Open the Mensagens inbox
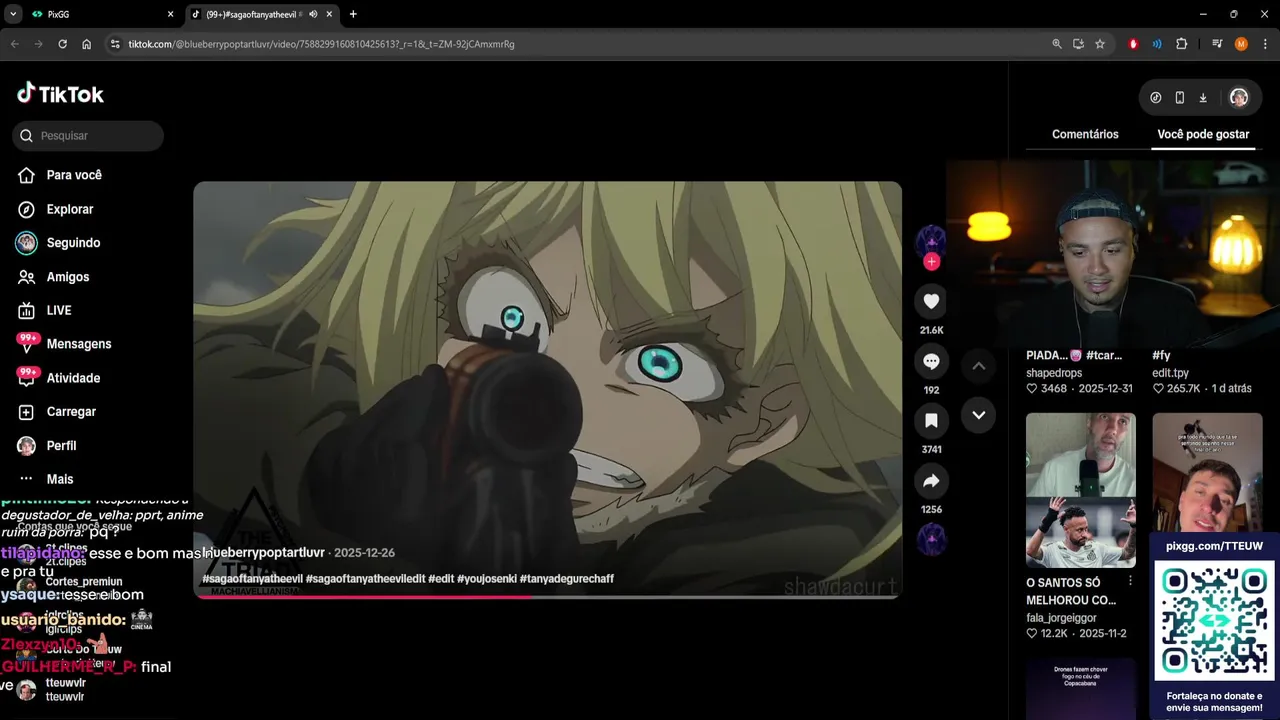The height and width of the screenshot is (720, 1280). [x=64, y=344]
